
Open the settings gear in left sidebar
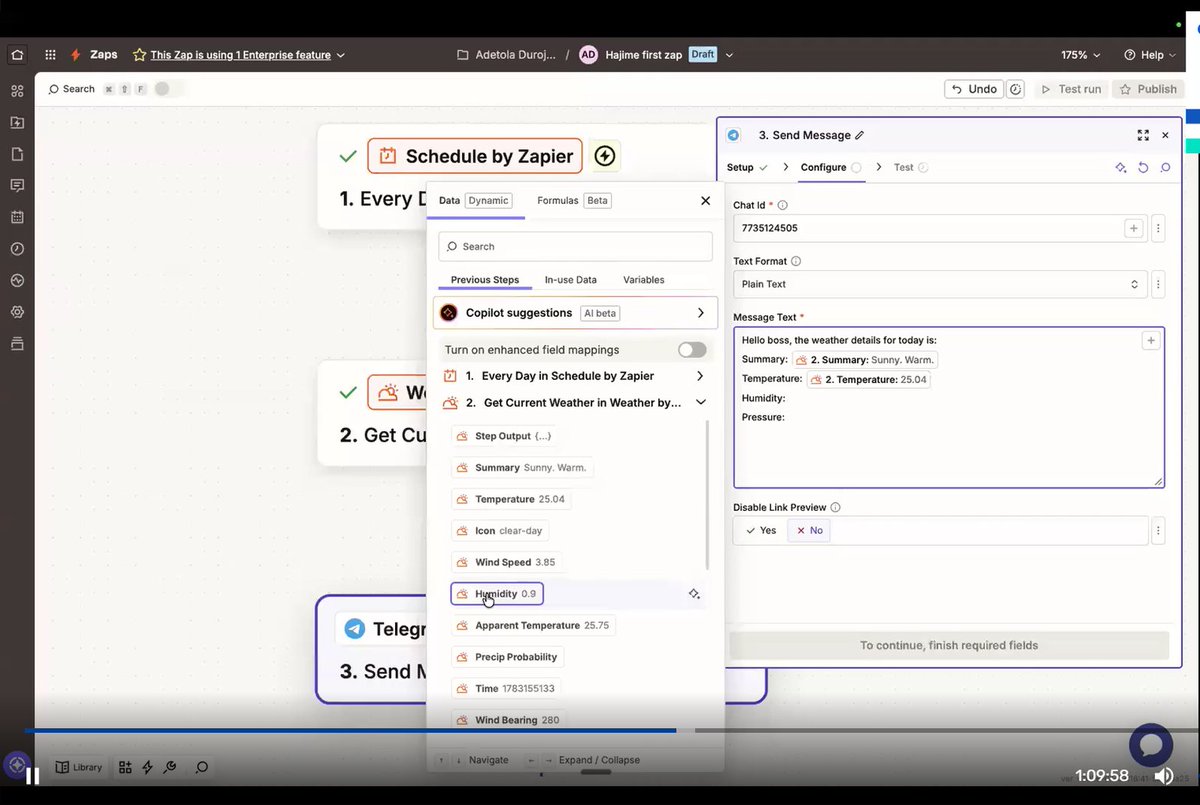(x=17, y=312)
